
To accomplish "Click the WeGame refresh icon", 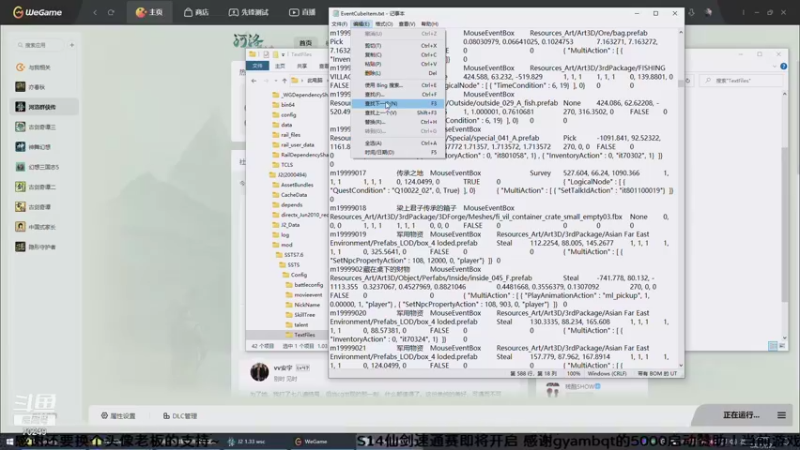I will click(x=111, y=12).
